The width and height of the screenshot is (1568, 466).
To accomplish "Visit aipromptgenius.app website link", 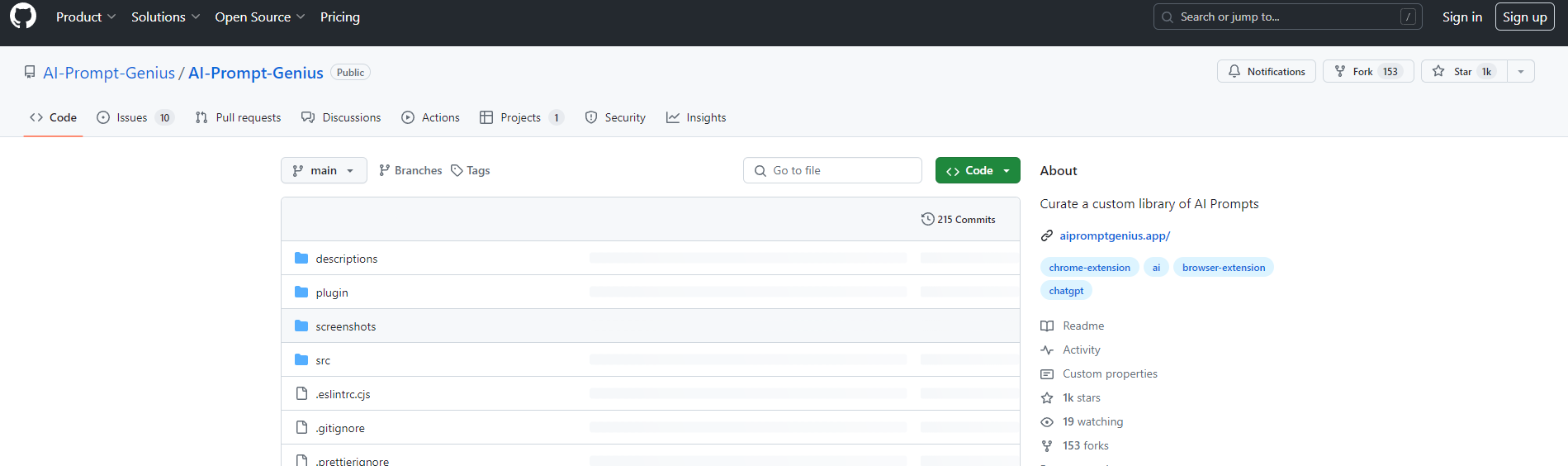I will (x=1115, y=235).
